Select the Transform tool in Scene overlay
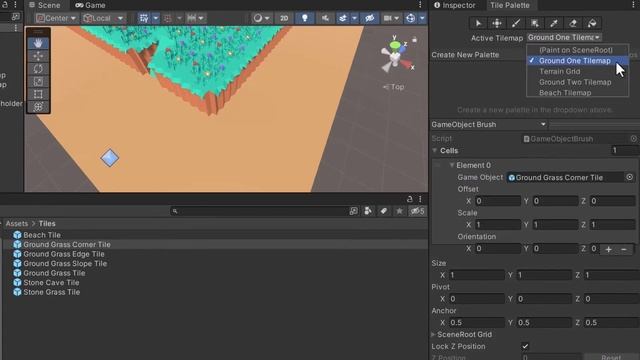 38,107
